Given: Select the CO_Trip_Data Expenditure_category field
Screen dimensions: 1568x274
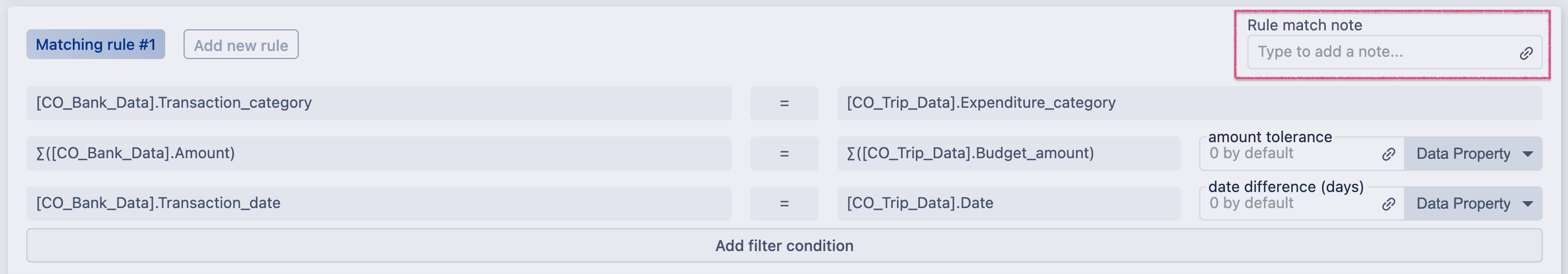Looking at the screenshot, I should point(1189,103).
